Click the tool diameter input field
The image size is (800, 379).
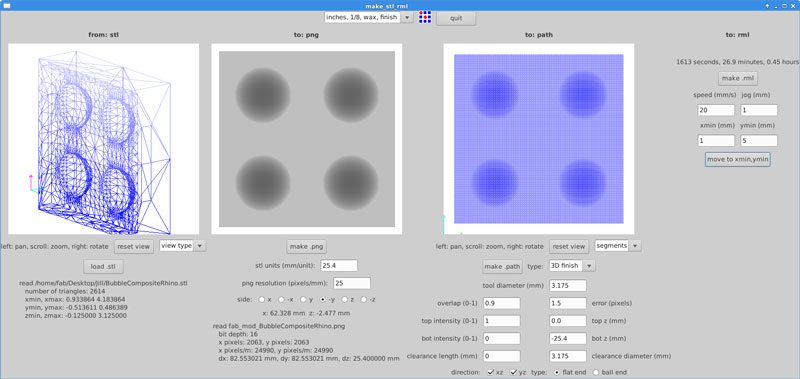568,285
